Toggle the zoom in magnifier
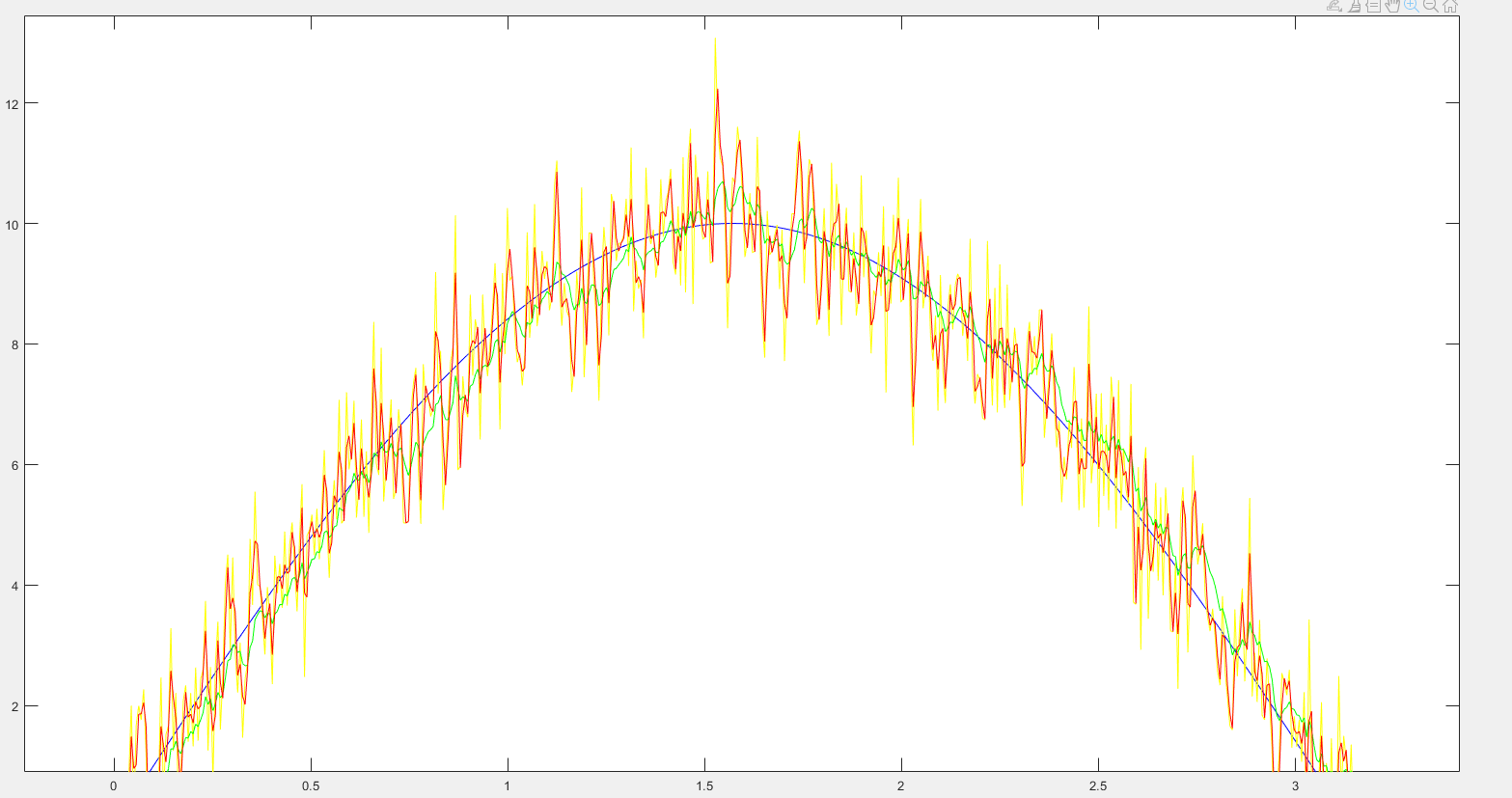Screen dimensions: 1512x798 (1412, 6)
